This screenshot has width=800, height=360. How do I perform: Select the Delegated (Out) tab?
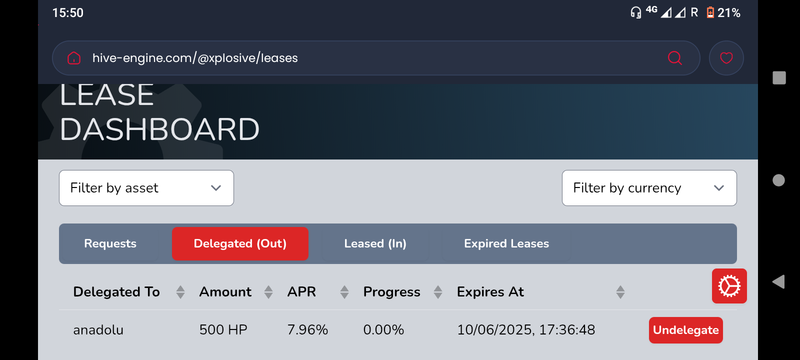coord(240,244)
